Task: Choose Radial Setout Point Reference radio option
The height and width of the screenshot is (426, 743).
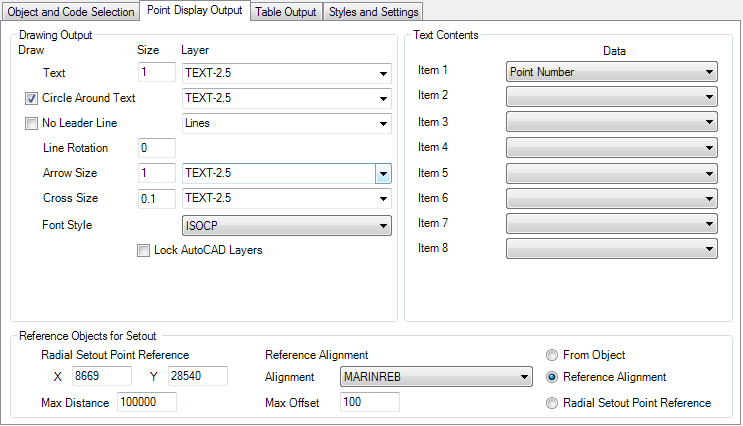Action: (552, 403)
